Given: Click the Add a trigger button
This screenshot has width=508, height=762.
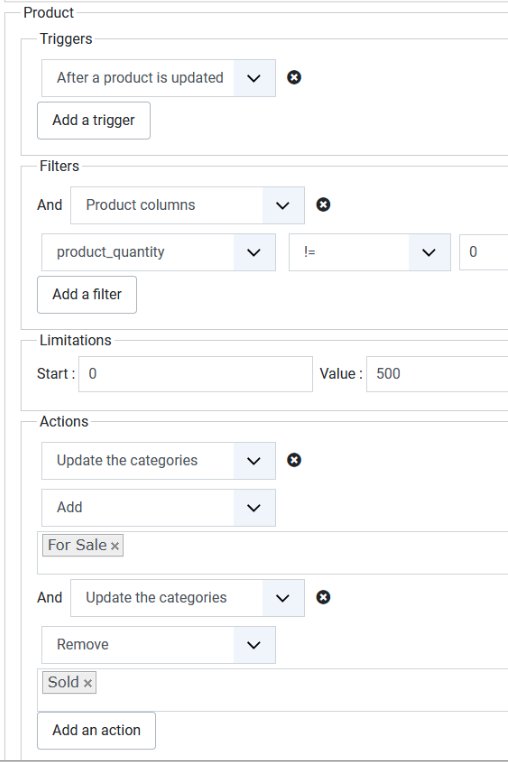Looking at the screenshot, I should pos(94,120).
